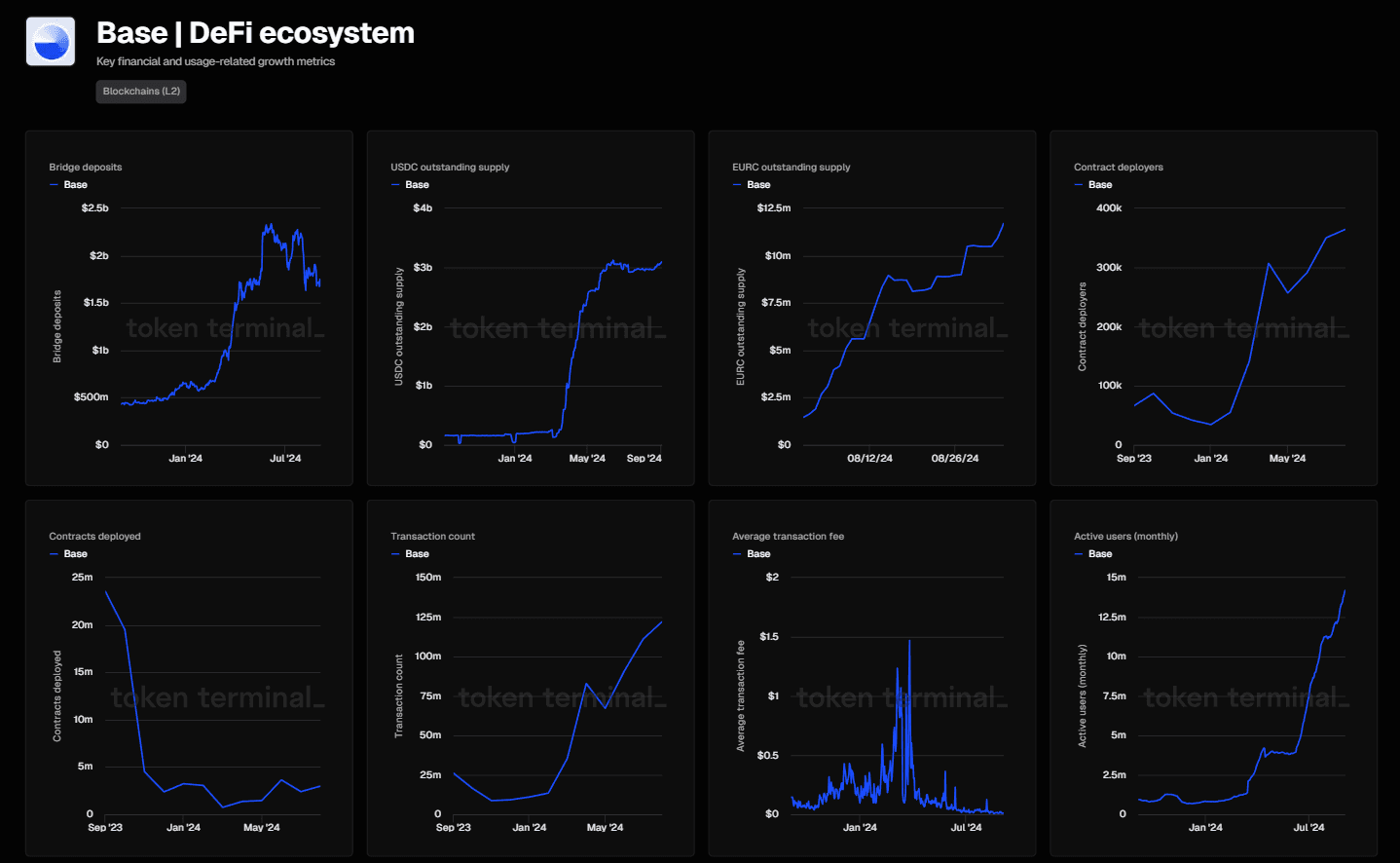Select the "EURC outstanding supply" chart title
The height and width of the screenshot is (863, 1400).
(792, 168)
